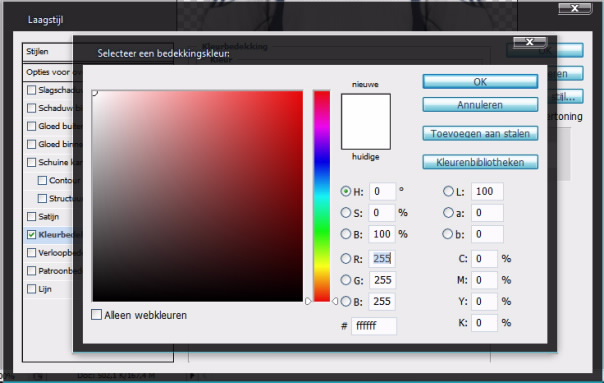The width and height of the screenshot is (604, 383).
Task: Select the S saturation radio button
Action: (346, 212)
